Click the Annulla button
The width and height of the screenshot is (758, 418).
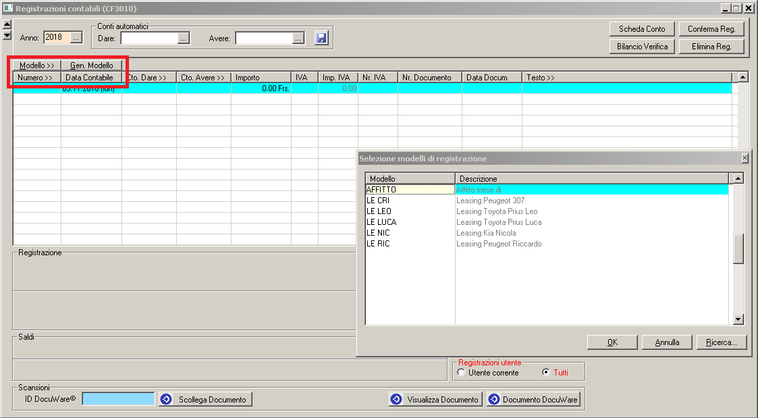click(666, 342)
